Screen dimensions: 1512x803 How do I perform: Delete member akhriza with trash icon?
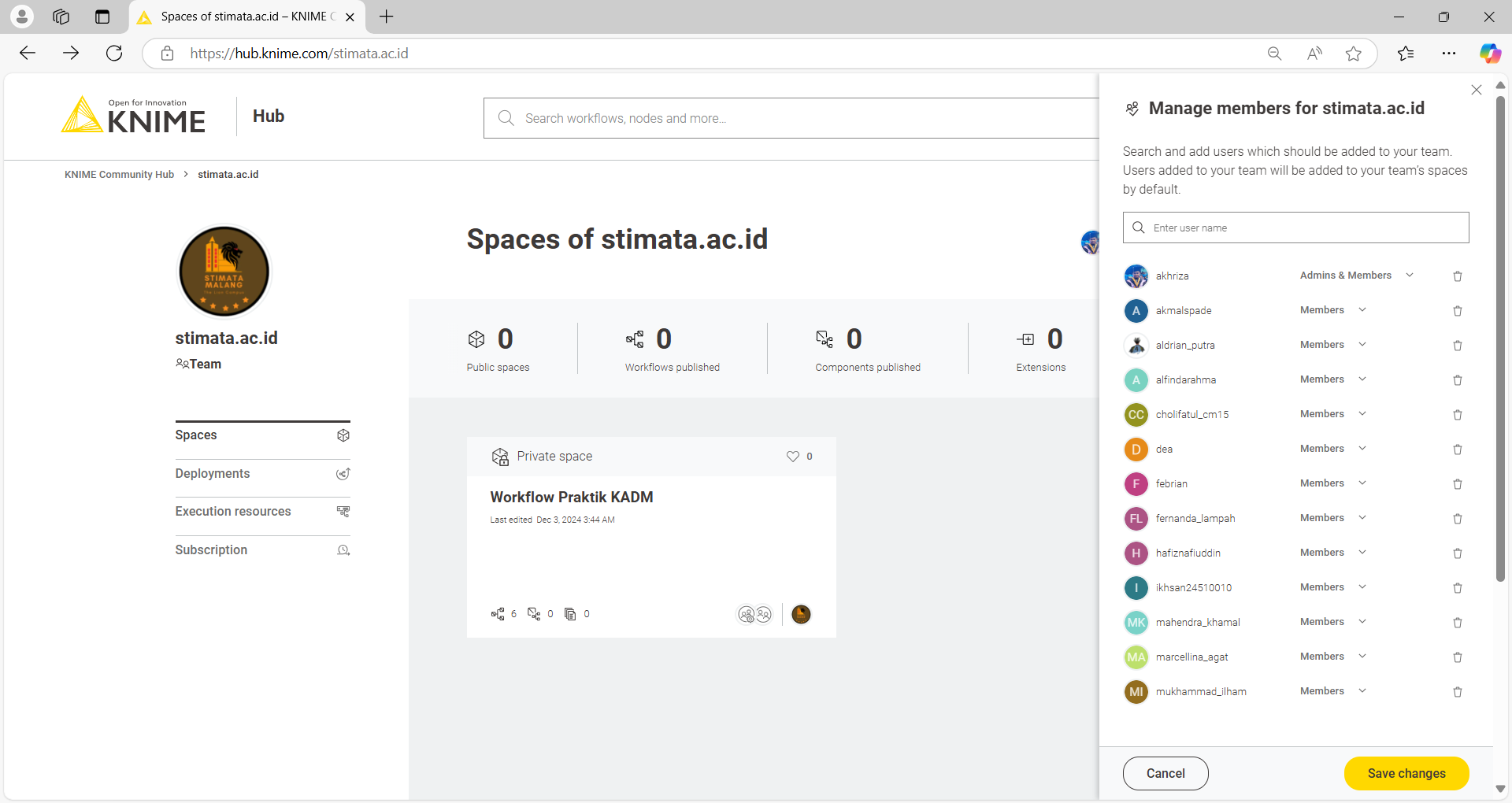point(1458,276)
